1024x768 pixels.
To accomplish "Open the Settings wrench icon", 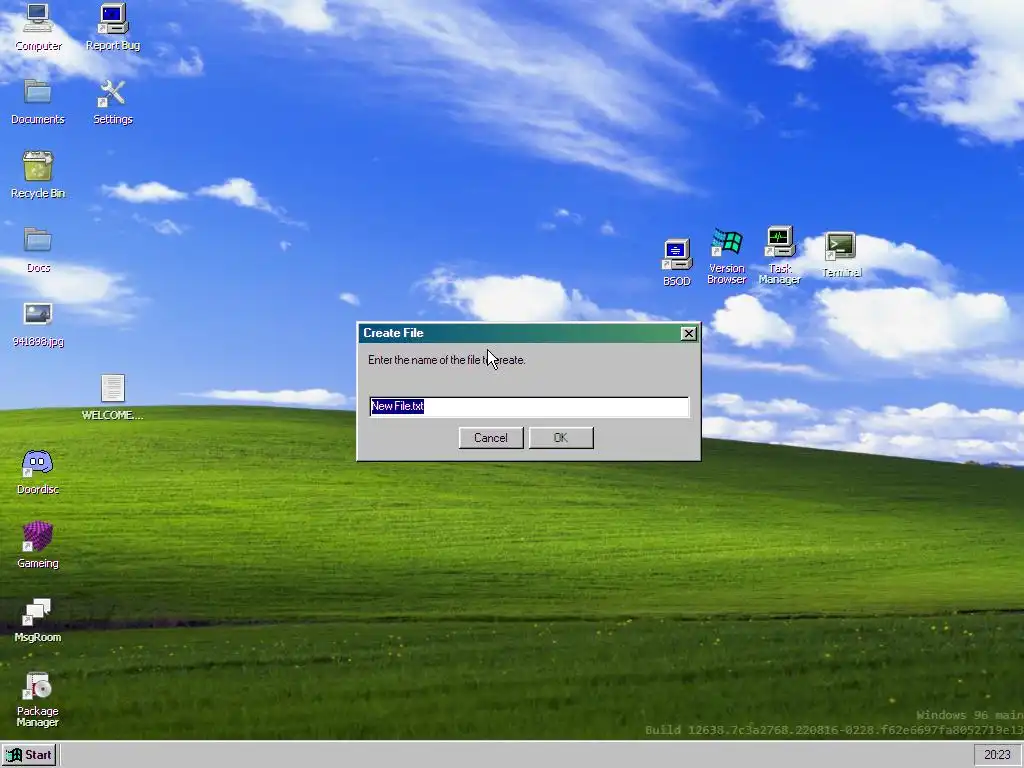I will 113,101.
